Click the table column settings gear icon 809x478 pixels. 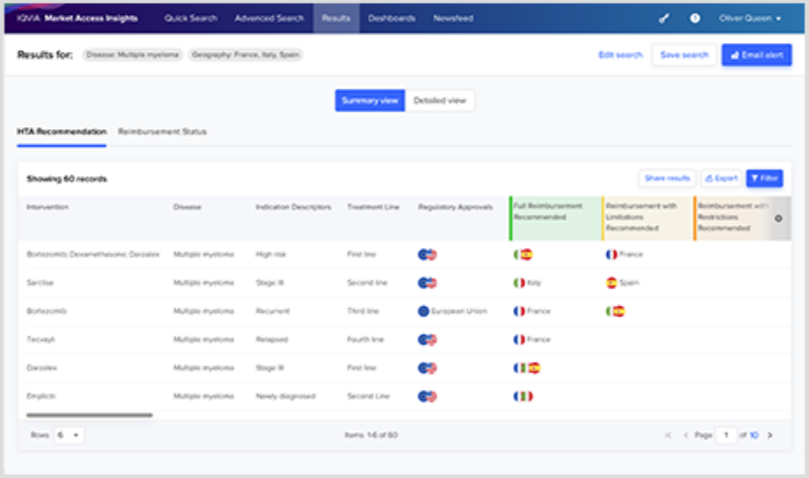pos(779,218)
